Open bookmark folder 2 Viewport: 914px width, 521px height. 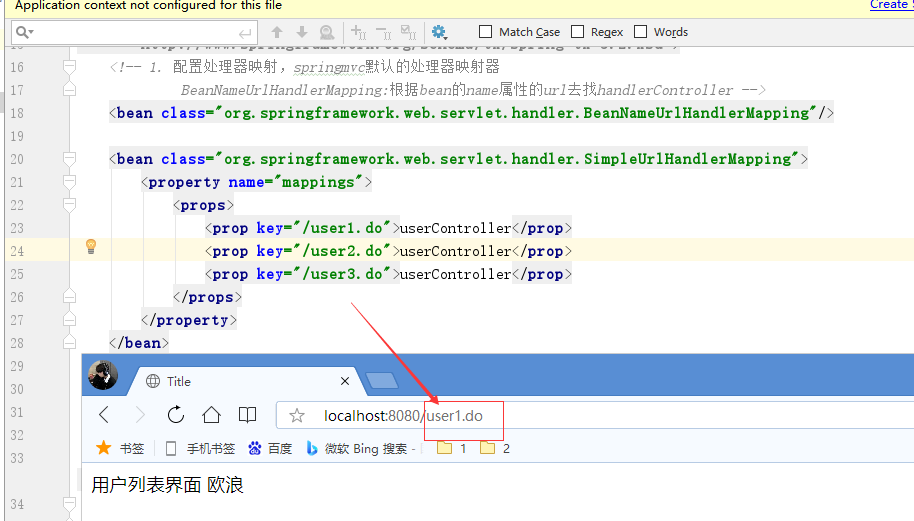(x=495, y=448)
